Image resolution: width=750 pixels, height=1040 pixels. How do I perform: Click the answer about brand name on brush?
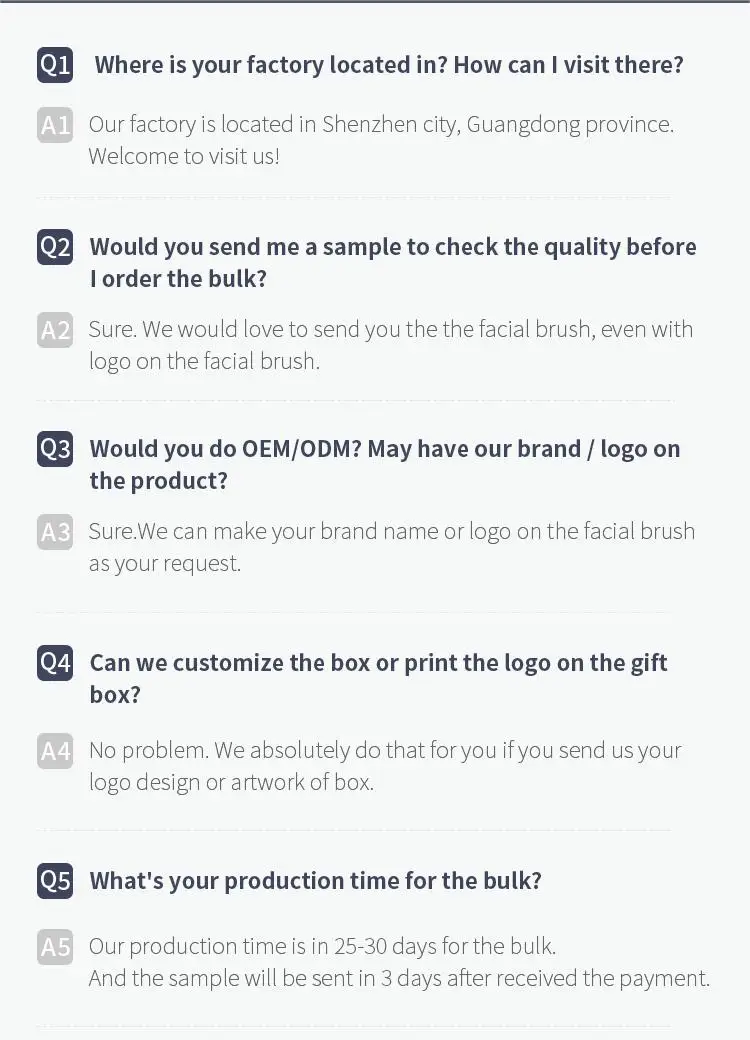click(390, 546)
